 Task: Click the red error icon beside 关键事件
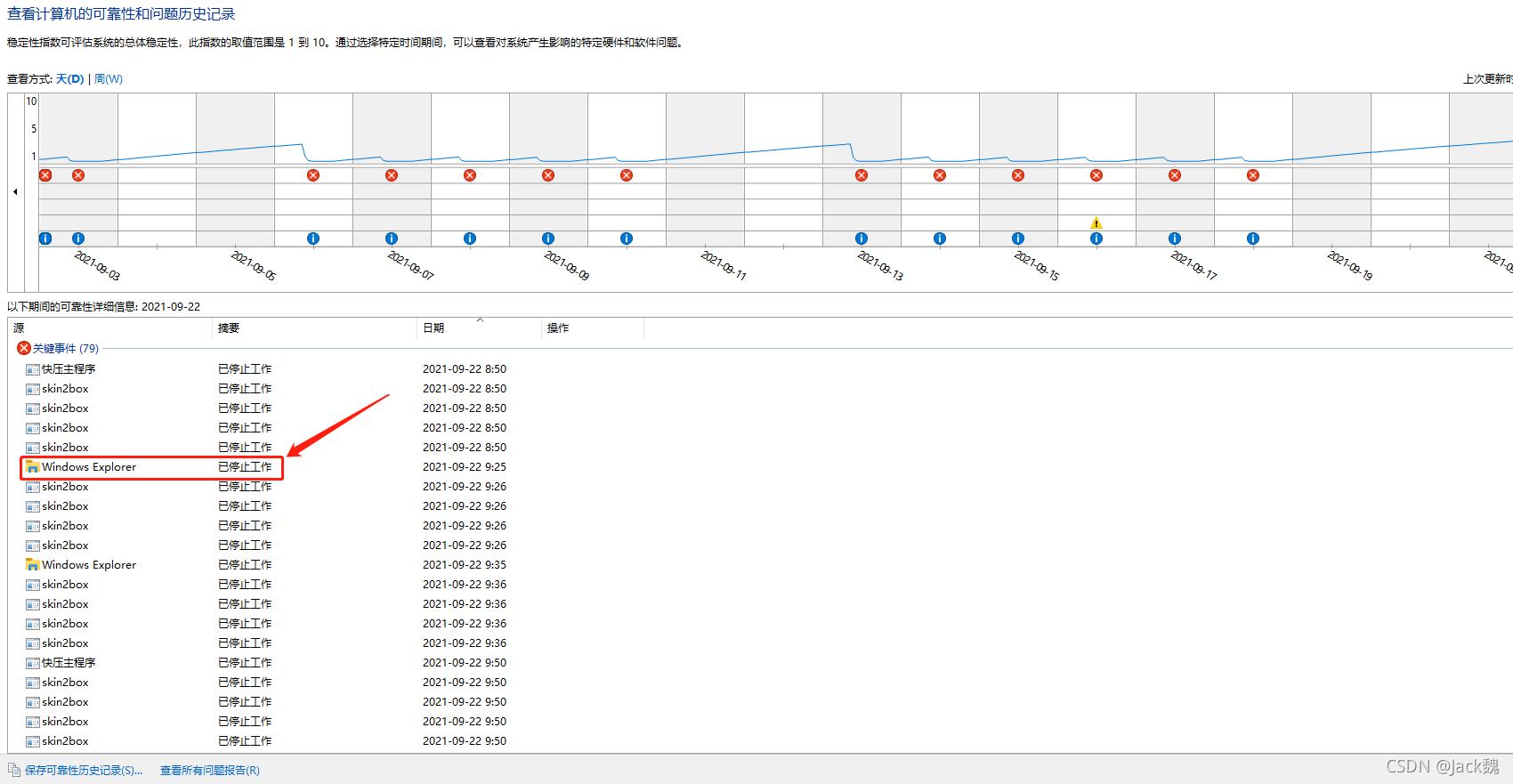click(24, 348)
